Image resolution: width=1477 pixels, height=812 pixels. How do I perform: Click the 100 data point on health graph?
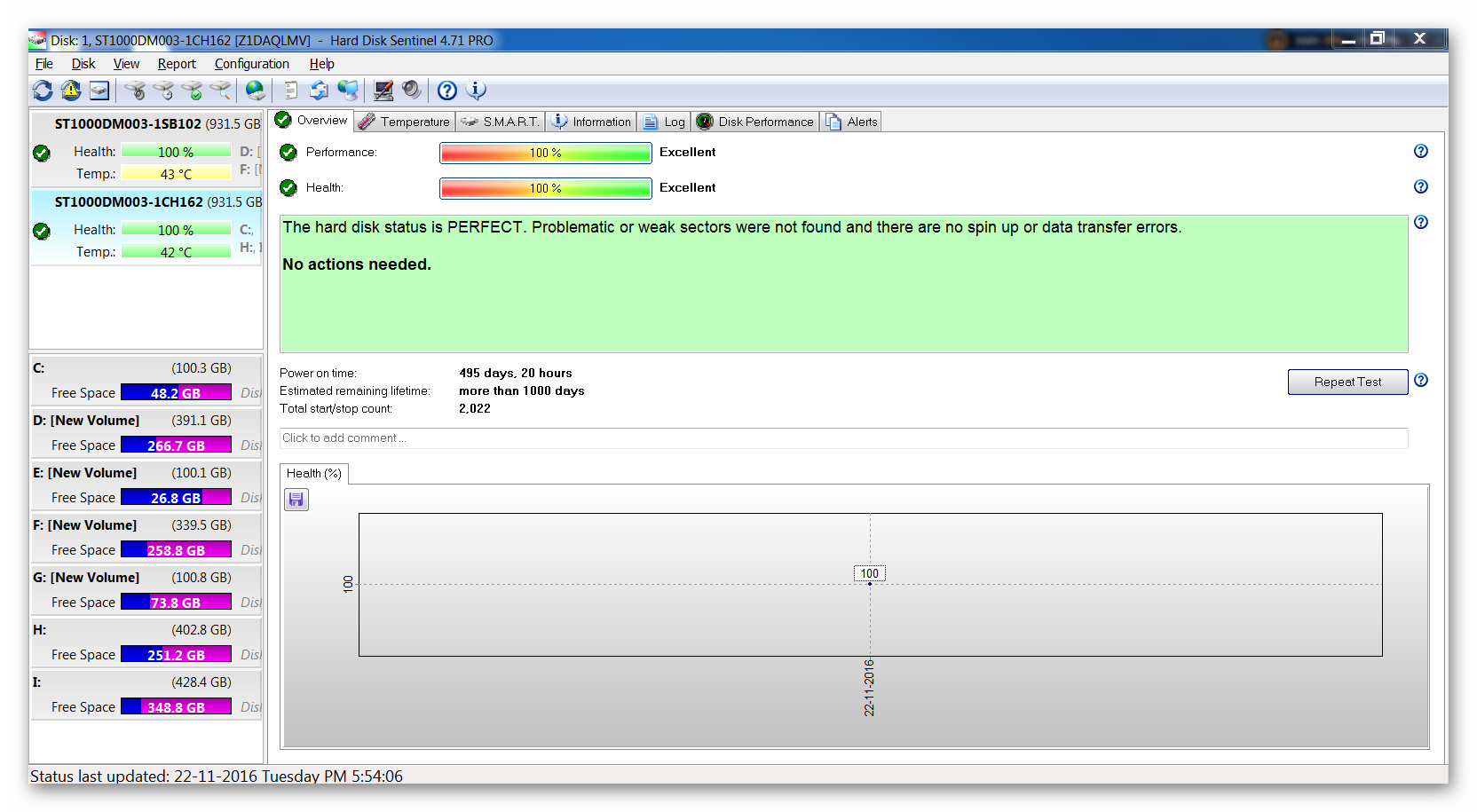tap(870, 583)
